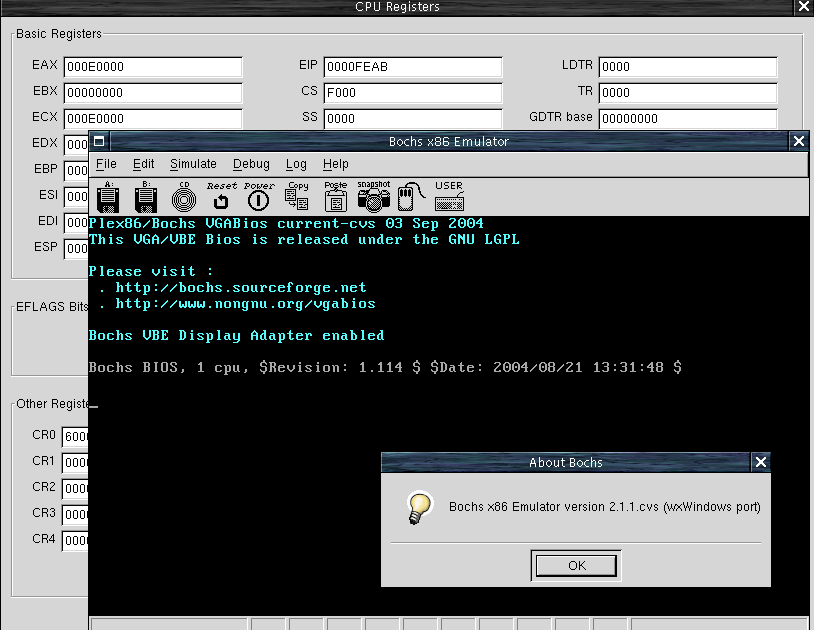Click the EDX register field
Viewport: 814px width, 630px height.
(76, 145)
